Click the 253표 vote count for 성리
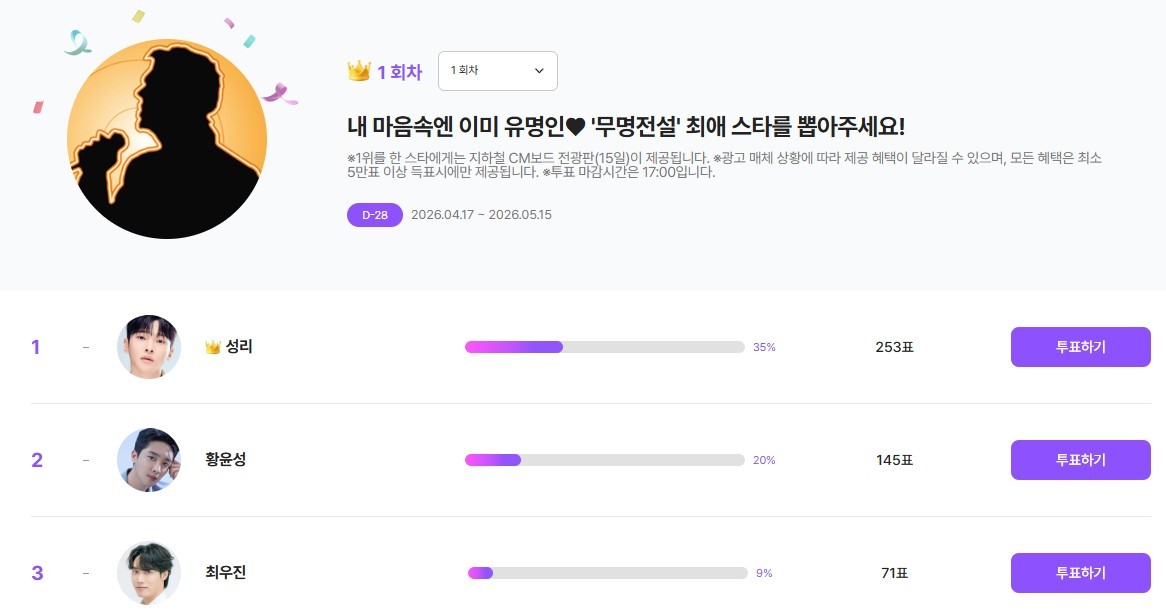1166x611 pixels. 893,347
